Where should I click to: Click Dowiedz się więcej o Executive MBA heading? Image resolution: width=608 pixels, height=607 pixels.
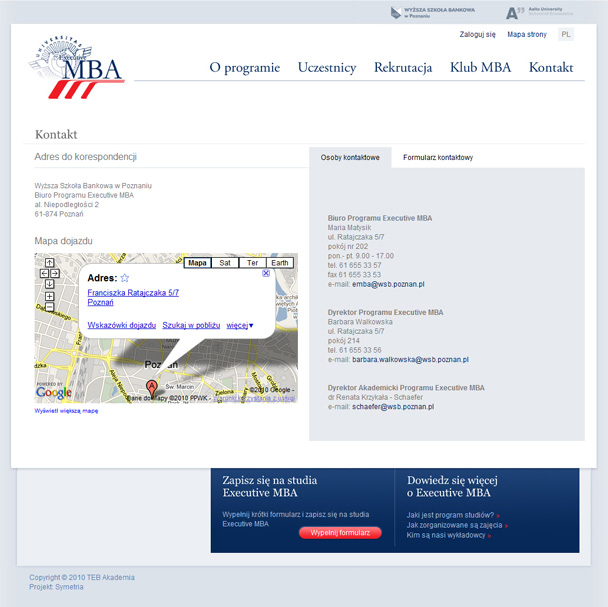tap(452, 486)
